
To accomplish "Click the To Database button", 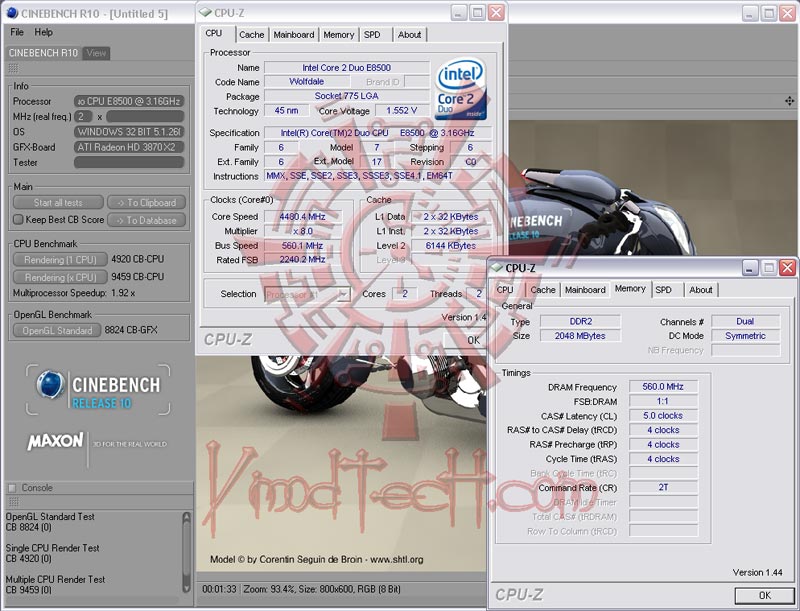I will [146, 220].
